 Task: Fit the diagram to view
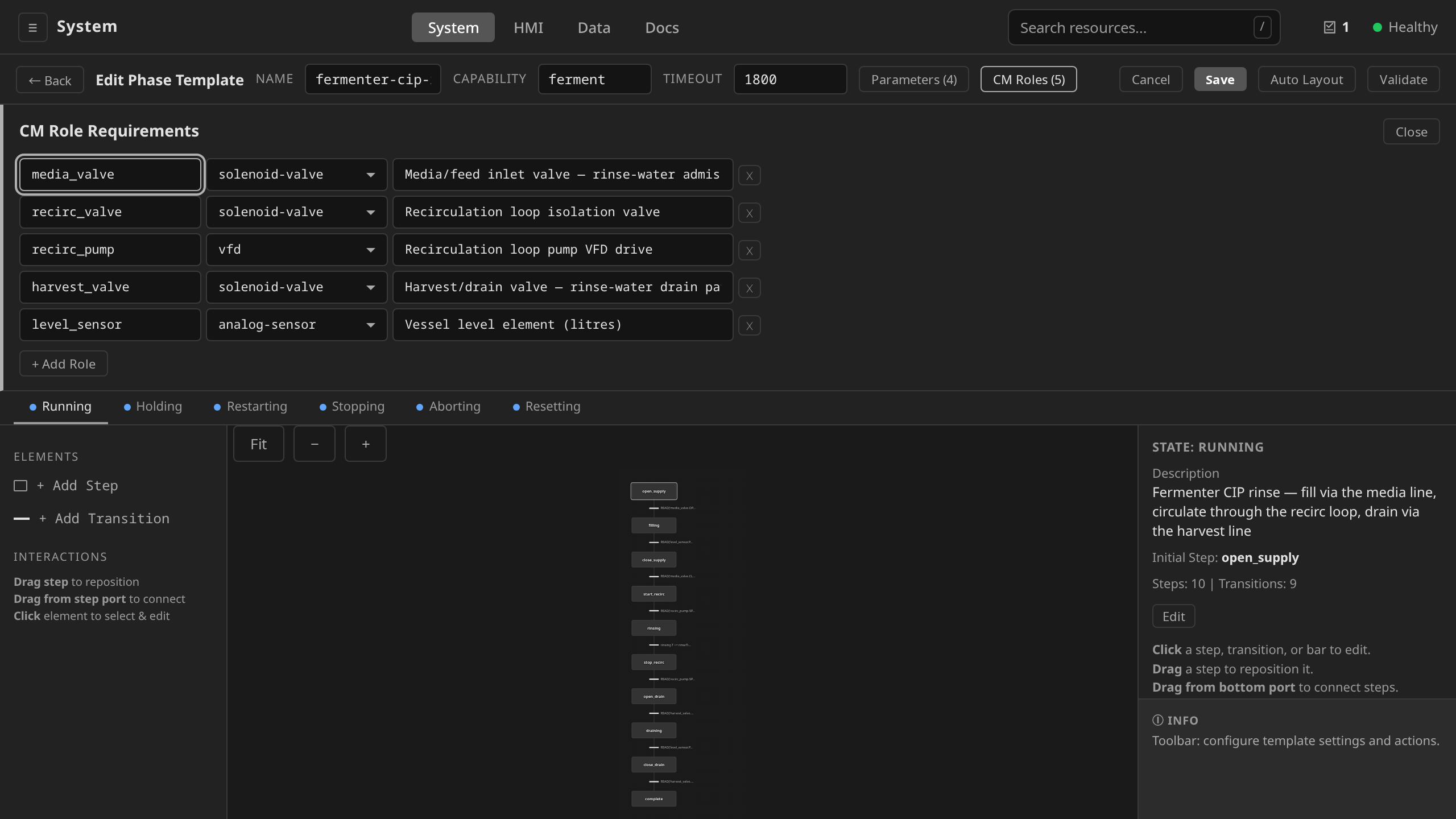258,444
